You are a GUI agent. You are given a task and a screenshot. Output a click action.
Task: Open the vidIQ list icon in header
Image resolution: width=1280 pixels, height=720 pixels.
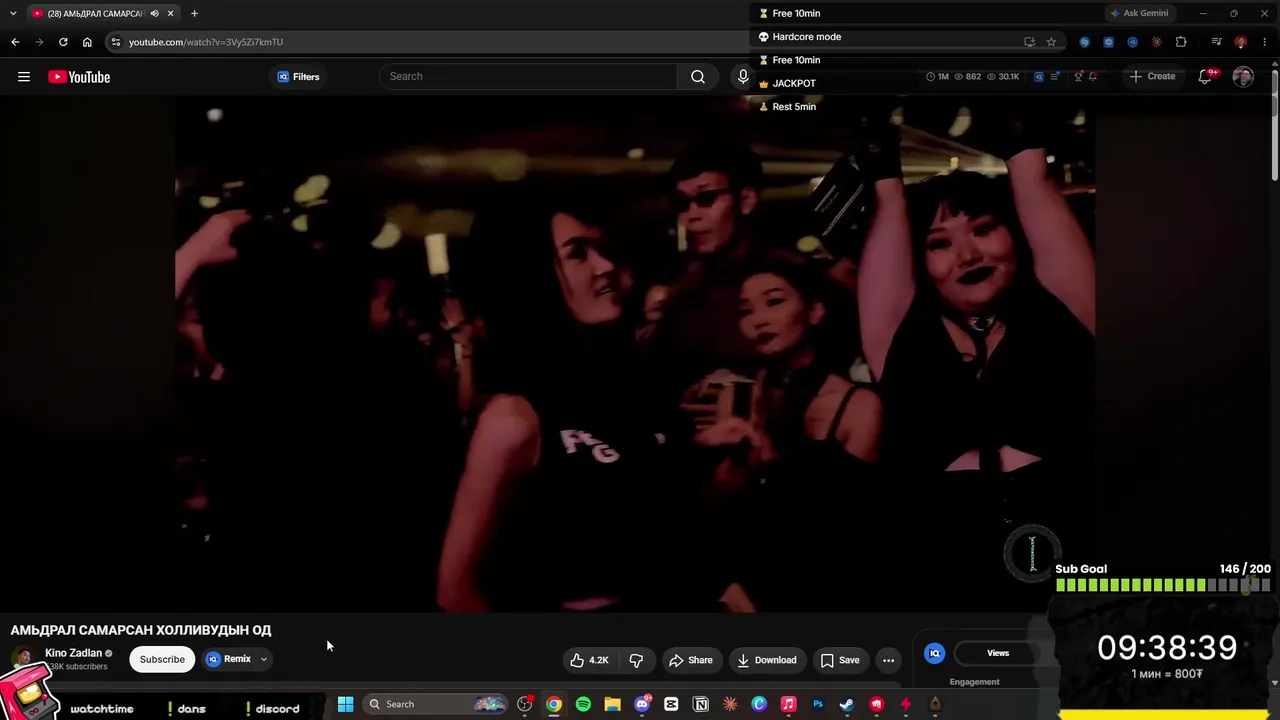pos(1055,76)
